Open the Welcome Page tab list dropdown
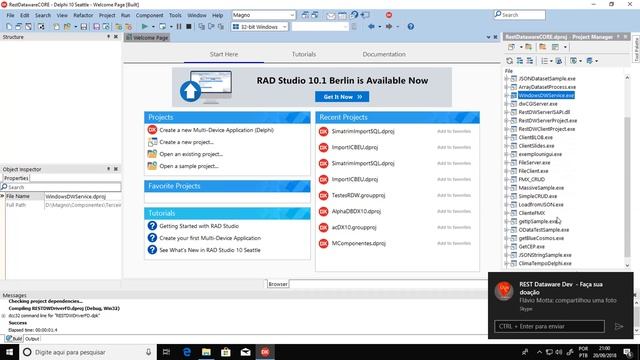 (489, 37)
